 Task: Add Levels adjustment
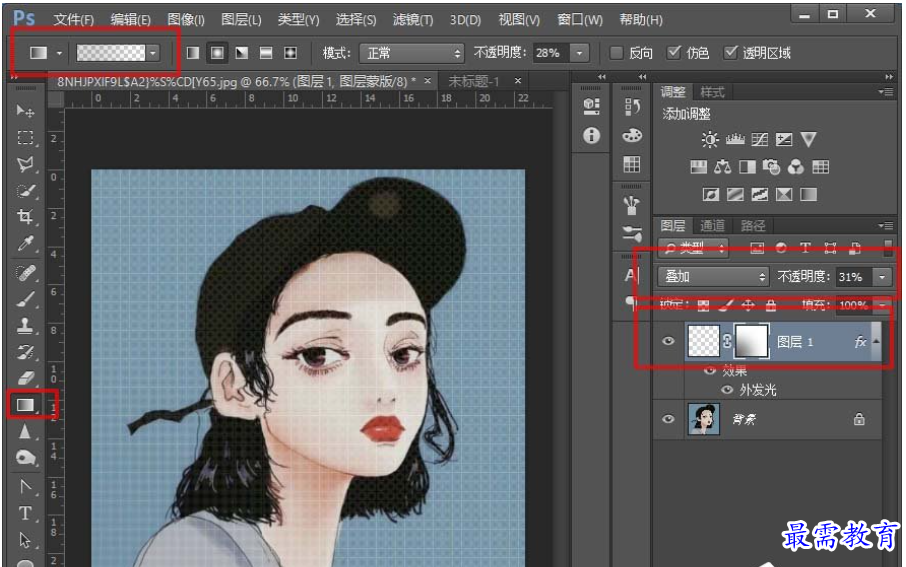[x=734, y=139]
